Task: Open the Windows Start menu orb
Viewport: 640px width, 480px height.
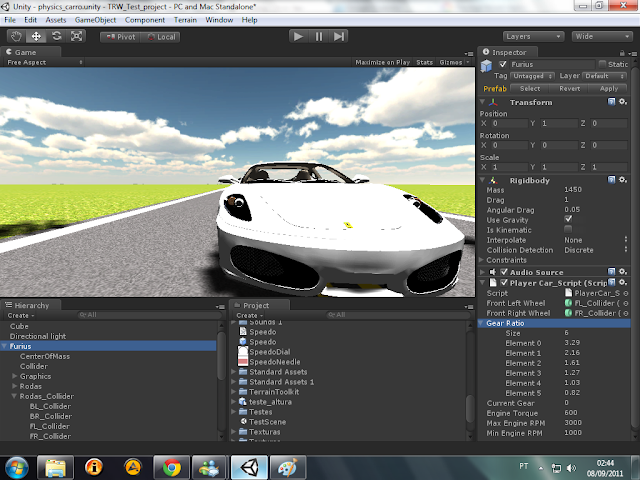Action: 17,468
